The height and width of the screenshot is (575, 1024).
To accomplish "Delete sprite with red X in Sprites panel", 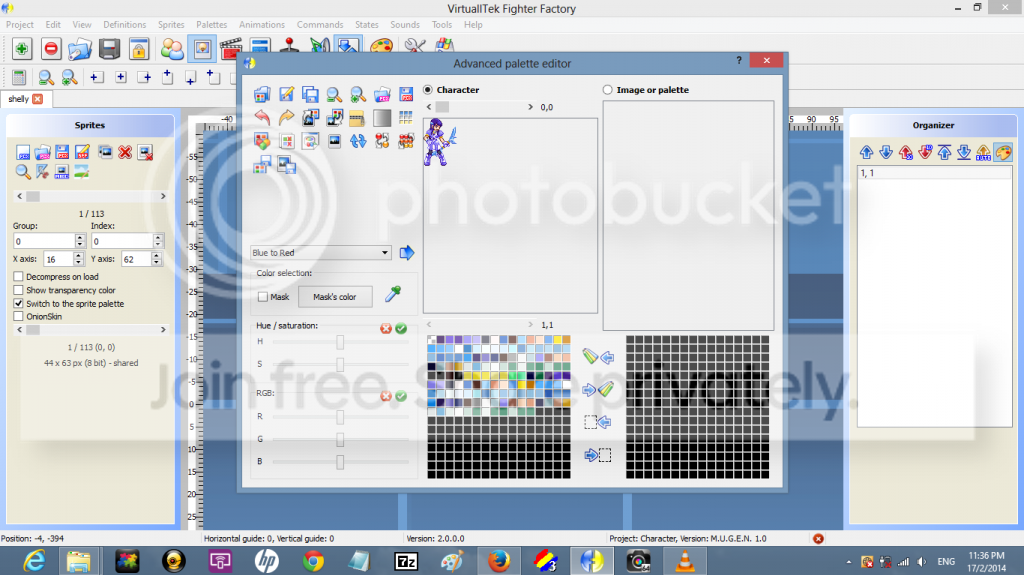I will [125, 152].
